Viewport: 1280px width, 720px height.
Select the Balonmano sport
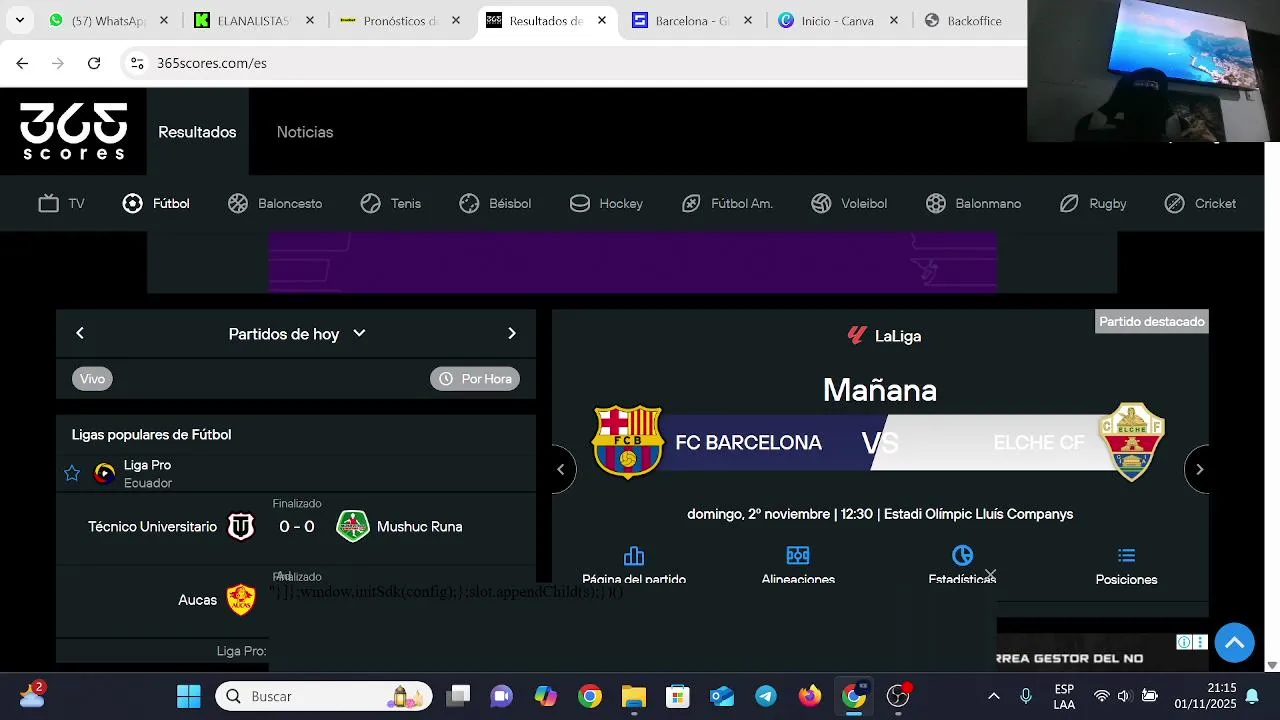tap(973, 203)
